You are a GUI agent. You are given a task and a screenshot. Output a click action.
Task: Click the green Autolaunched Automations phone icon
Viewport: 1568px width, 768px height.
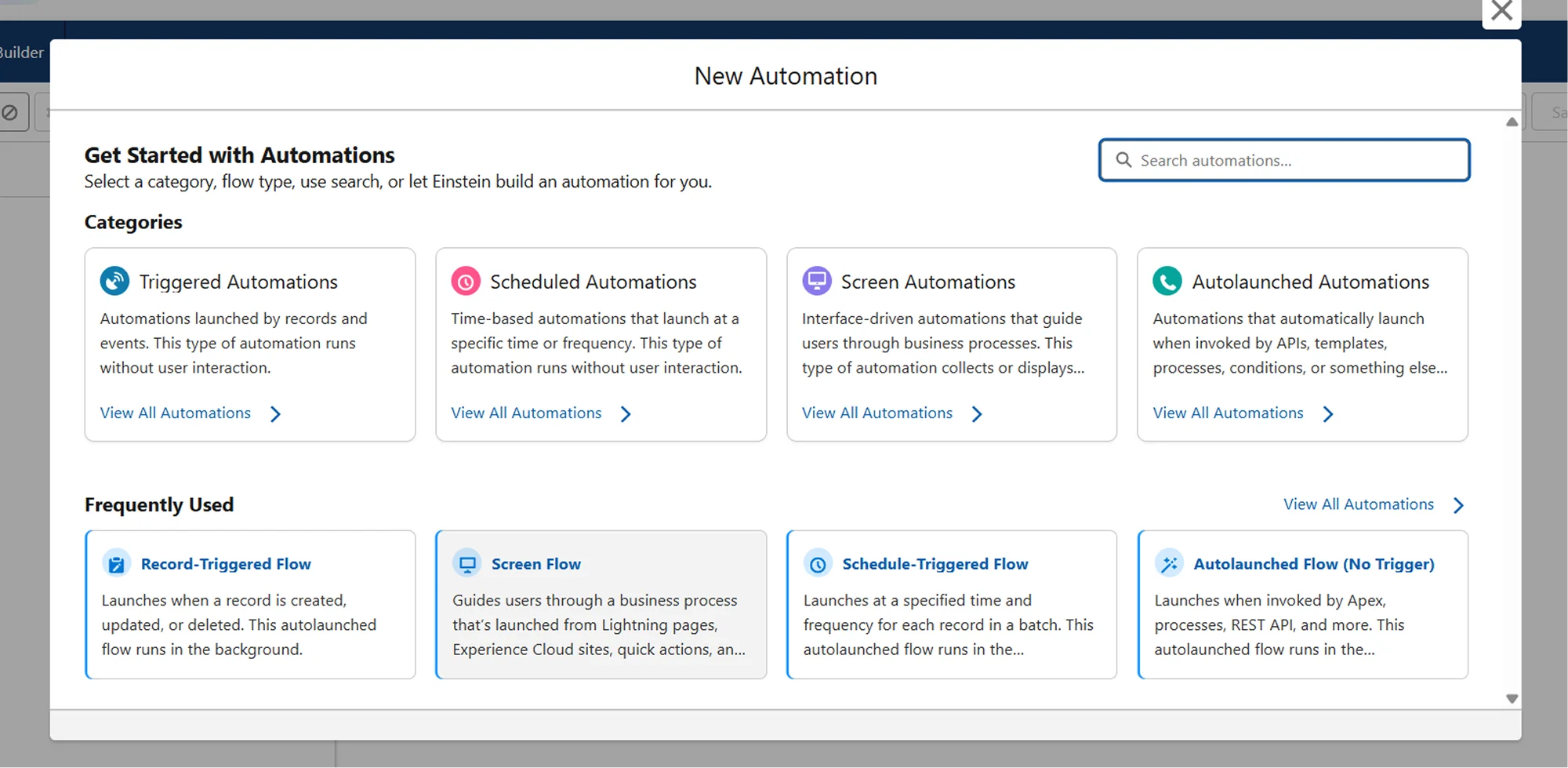click(1167, 281)
